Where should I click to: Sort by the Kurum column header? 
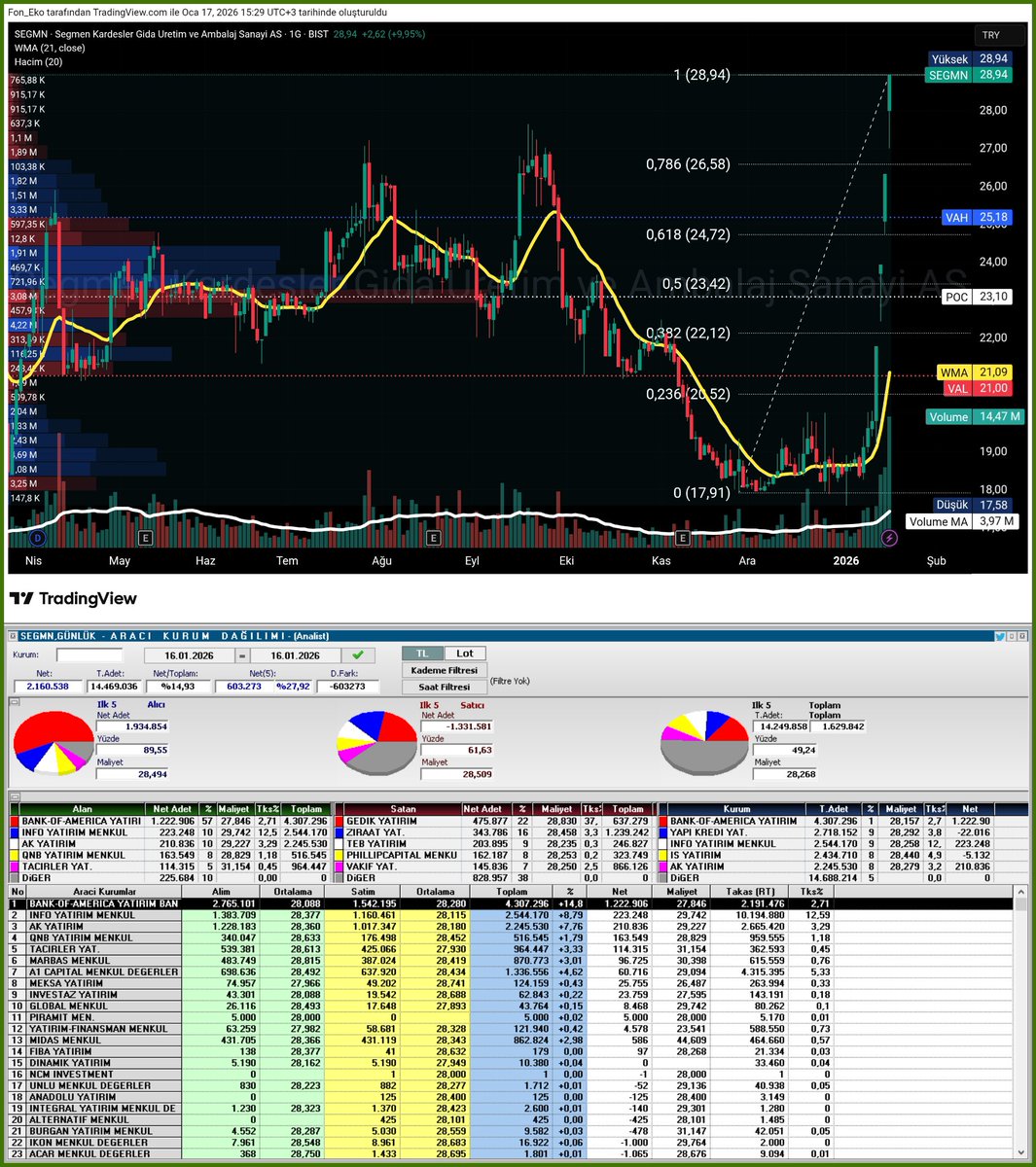(736, 809)
